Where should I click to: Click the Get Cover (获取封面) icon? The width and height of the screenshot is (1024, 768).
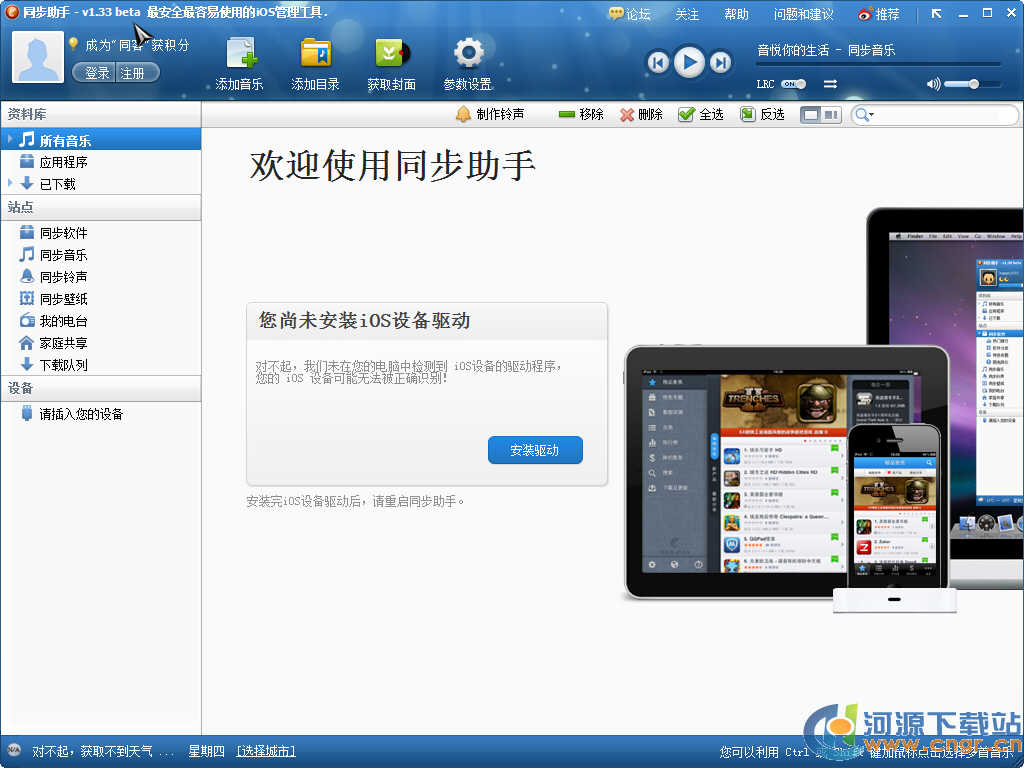coord(392,54)
